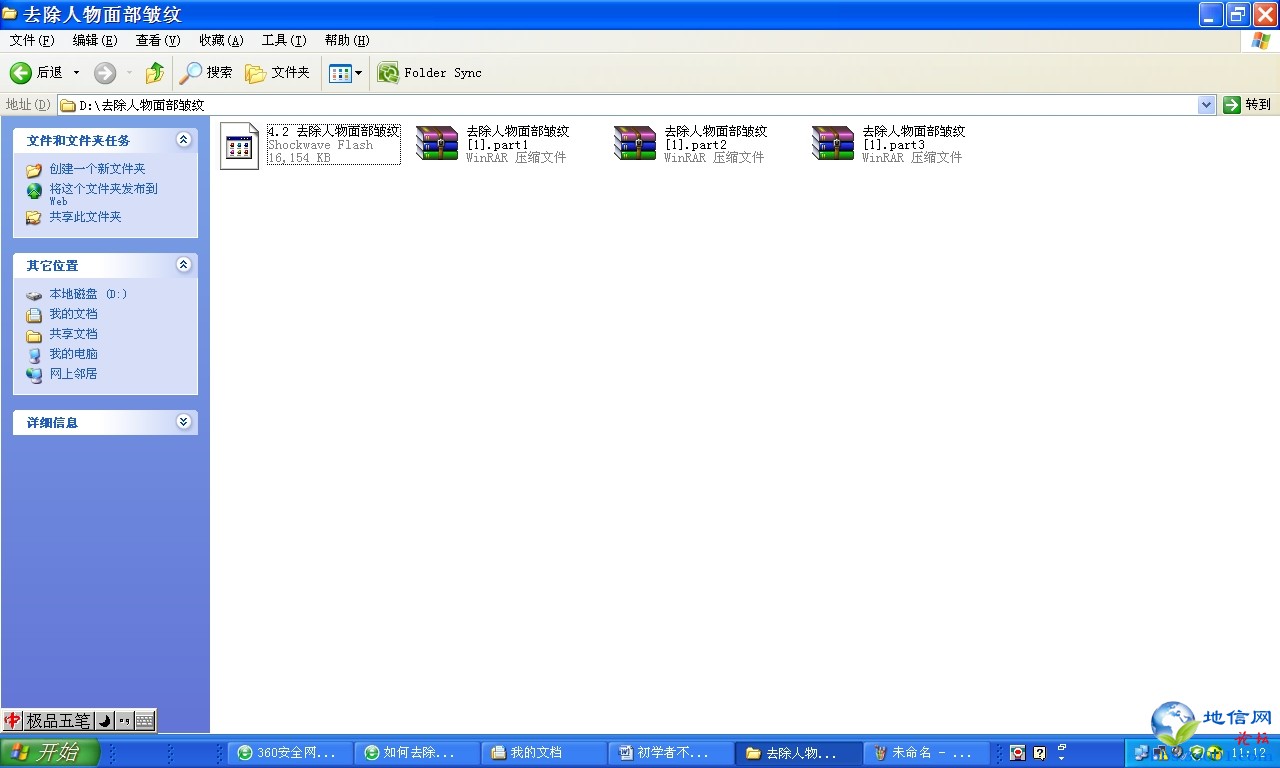Image resolution: width=1280 pixels, height=768 pixels.
Task: Open the Forward button history dropdown arrow
Action: pos(129,73)
